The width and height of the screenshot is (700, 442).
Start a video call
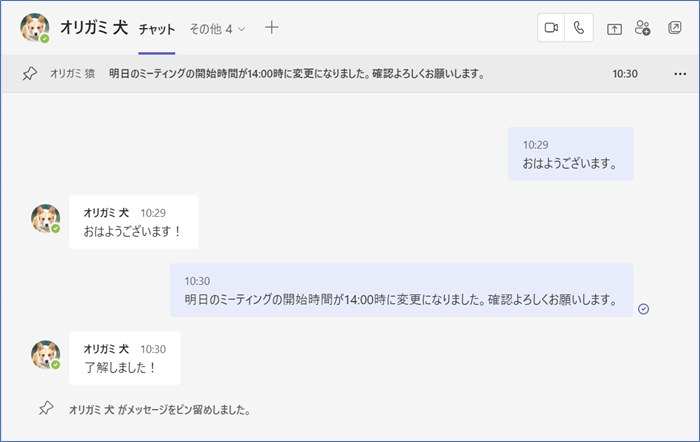click(x=551, y=29)
